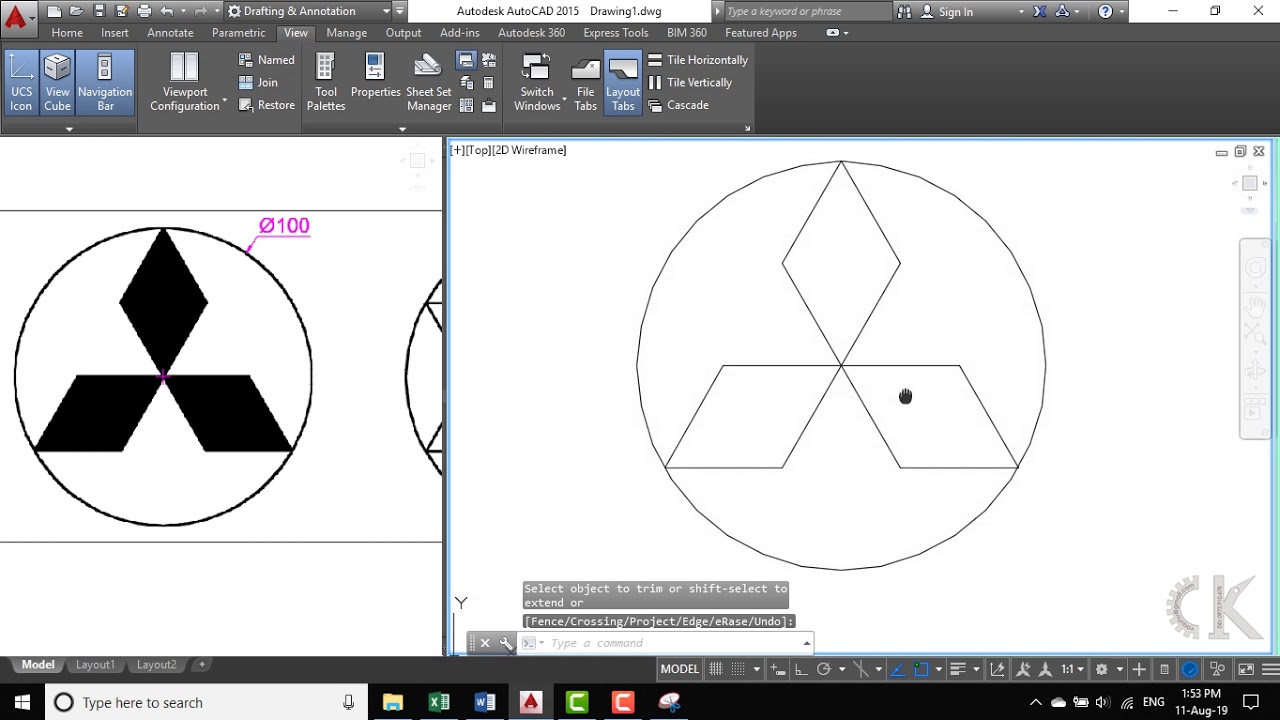
Task: Click Cascade windows button
Action: click(x=678, y=105)
